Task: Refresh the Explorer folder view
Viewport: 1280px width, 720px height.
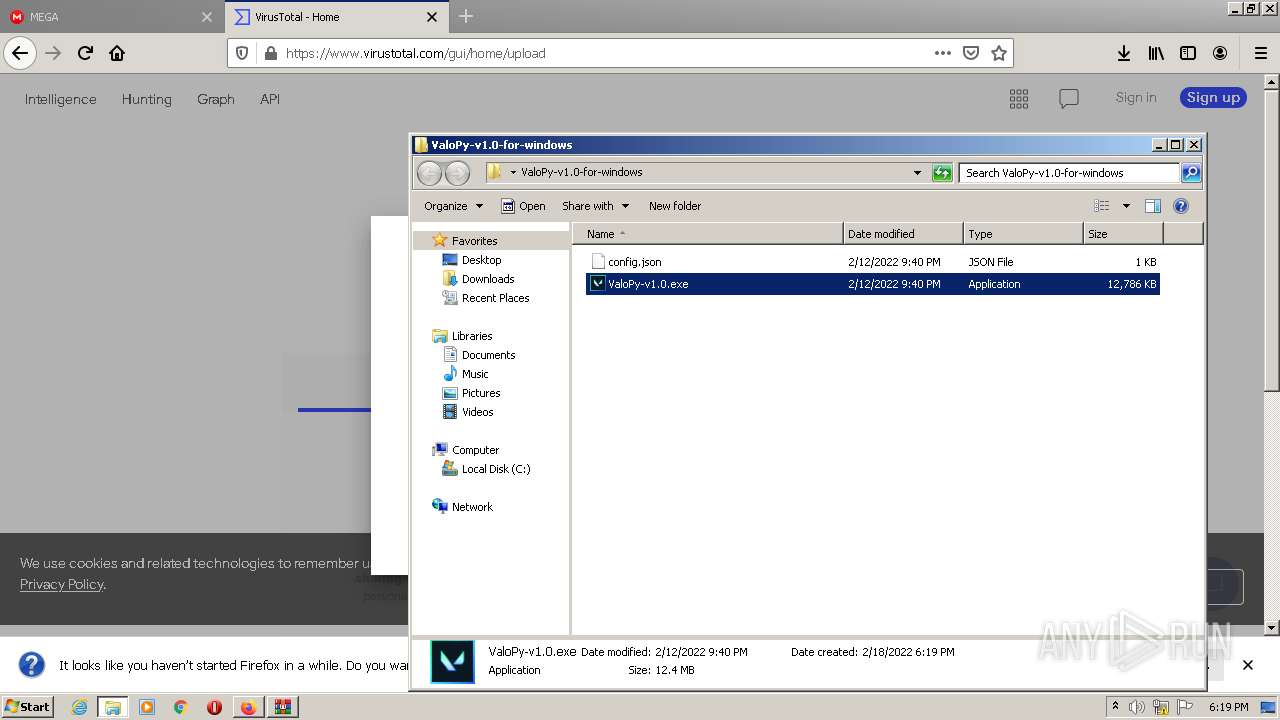Action: point(942,173)
